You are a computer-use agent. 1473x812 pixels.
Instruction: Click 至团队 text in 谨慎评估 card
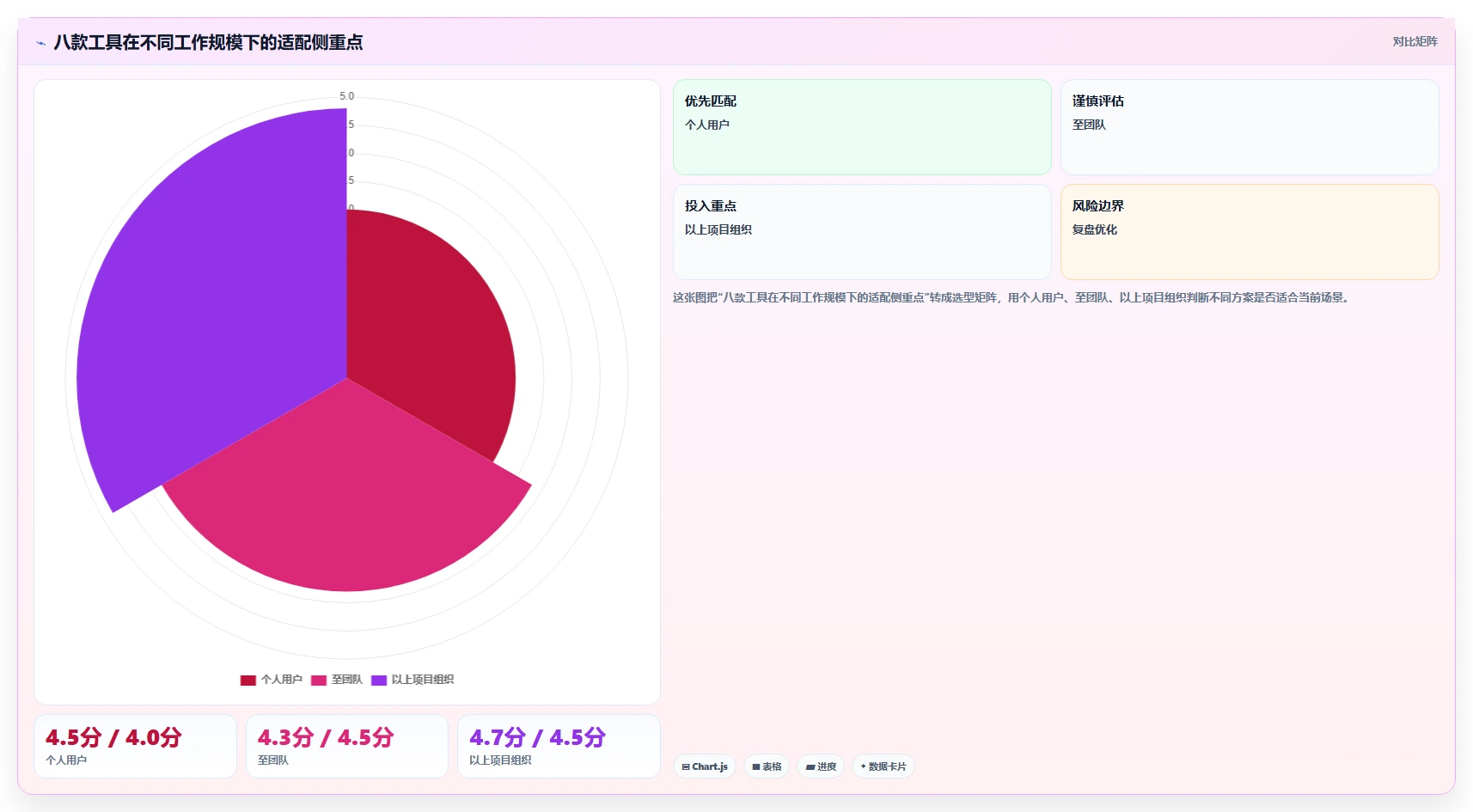coord(1089,125)
